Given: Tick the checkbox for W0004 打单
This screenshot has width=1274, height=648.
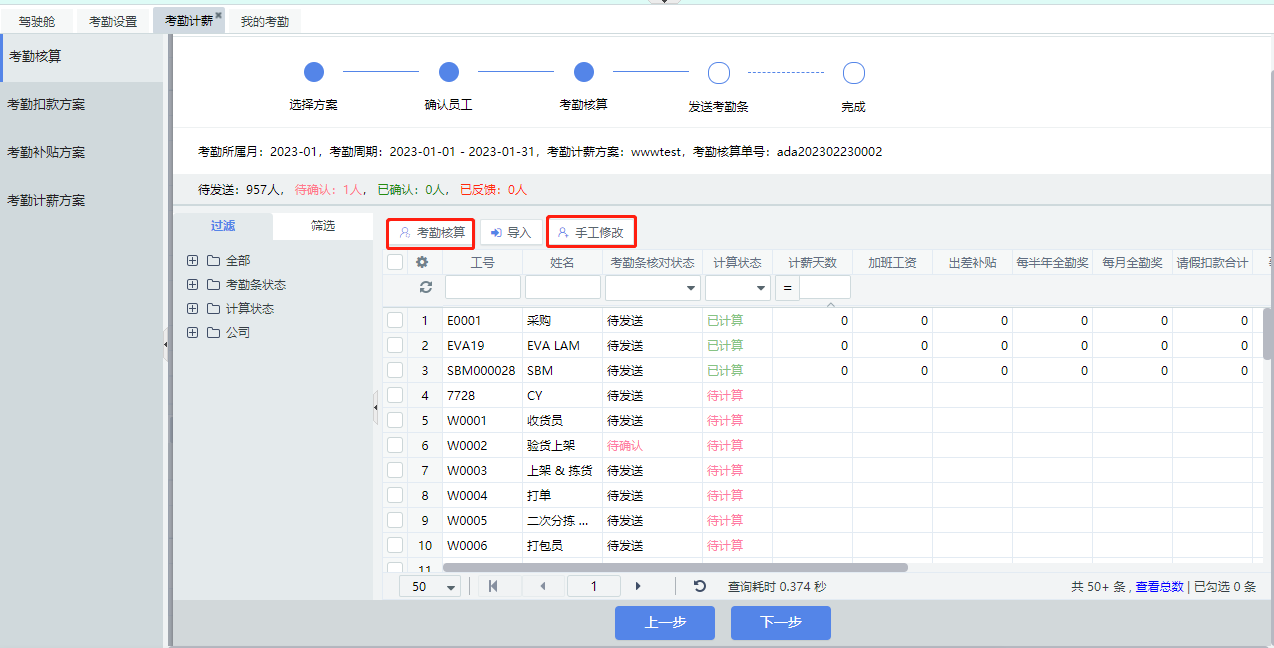Looking at the screenshot, I should [x=395, y=495].
